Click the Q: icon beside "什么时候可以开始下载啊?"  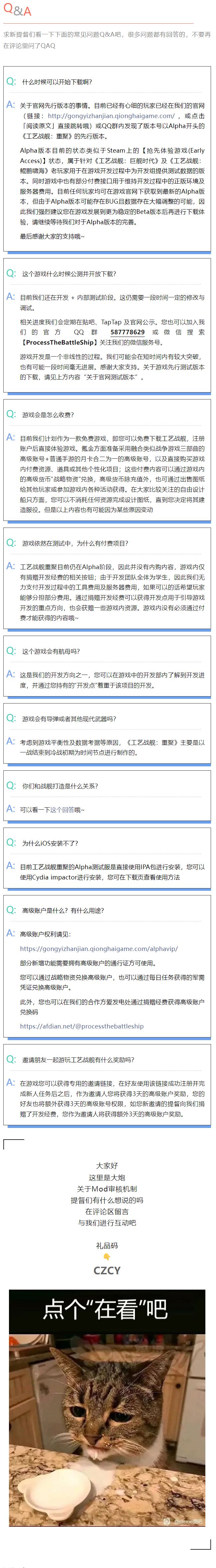click(x=11, y=81)
